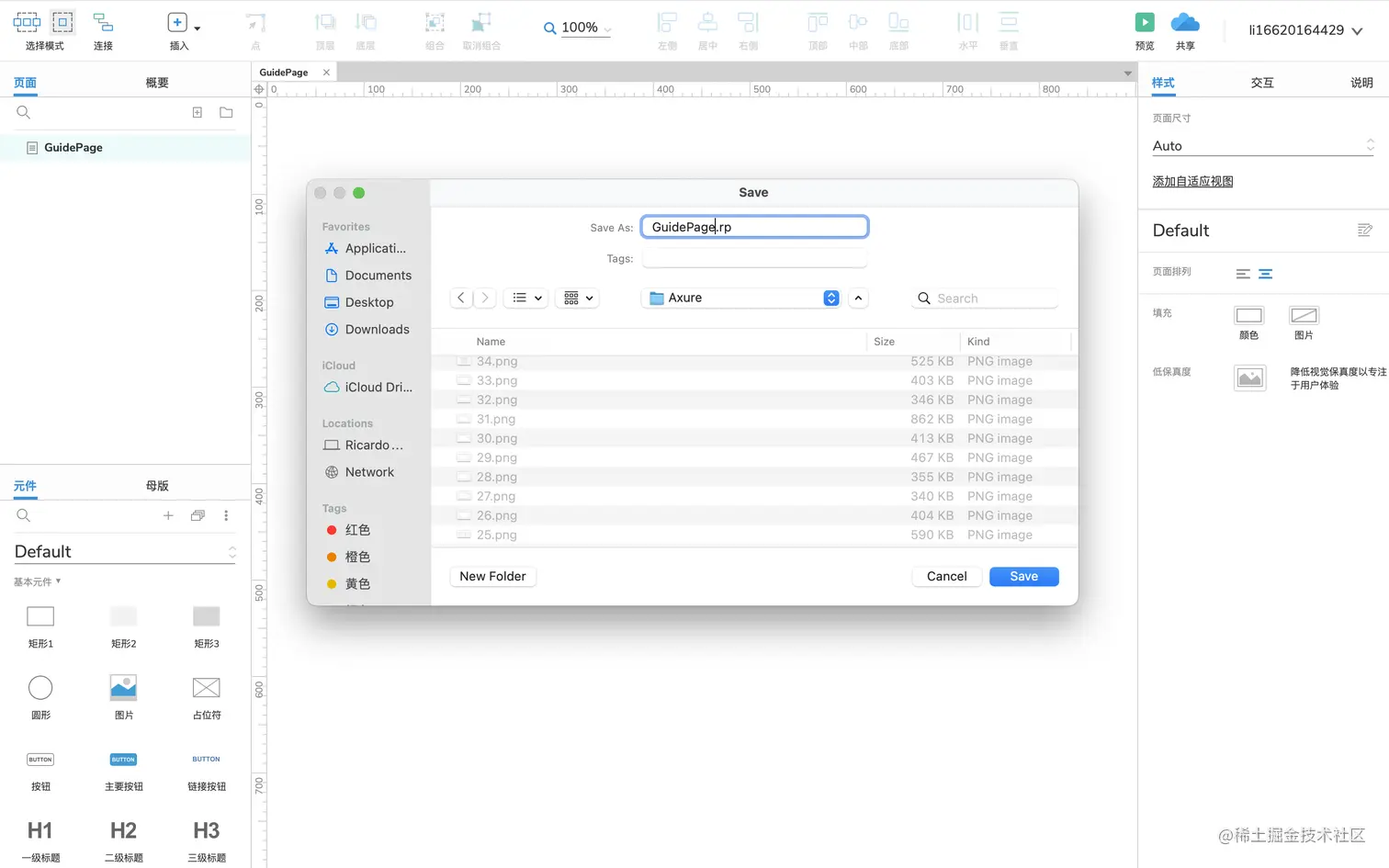
Task: Select the 元件 widgets tab
Action: (x=25, y=486)
